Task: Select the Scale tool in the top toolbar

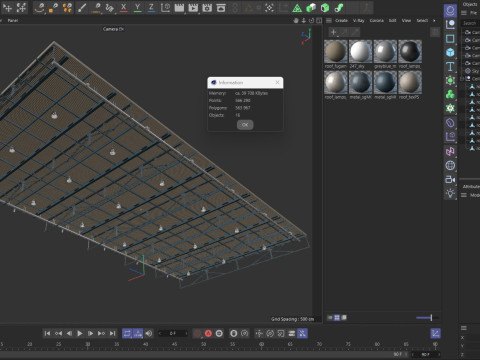Action: coord(22,8)
